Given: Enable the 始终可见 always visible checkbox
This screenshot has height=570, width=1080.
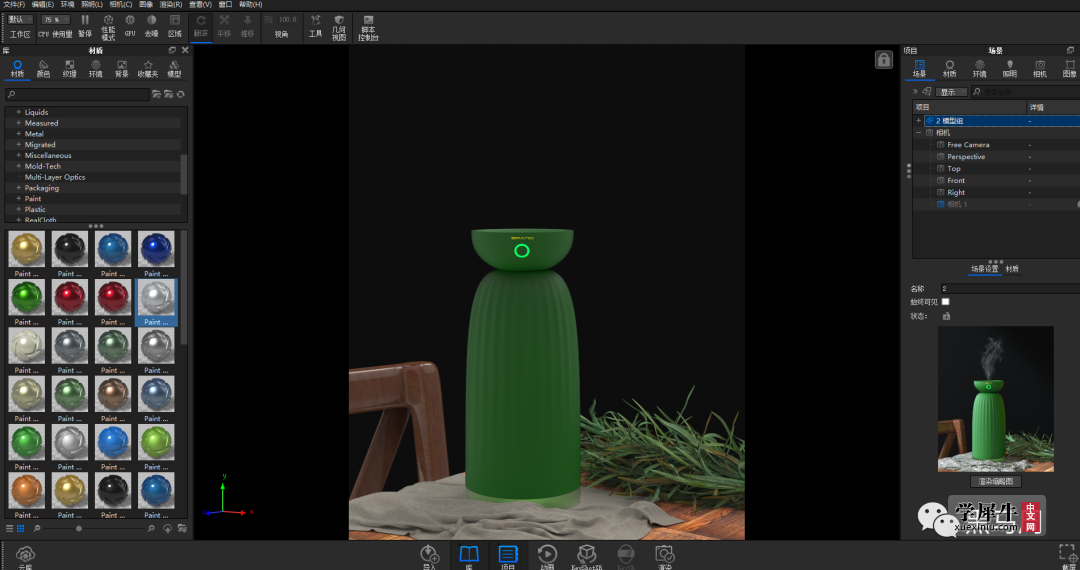Looking at the screenshot, I should coord(946,302).
